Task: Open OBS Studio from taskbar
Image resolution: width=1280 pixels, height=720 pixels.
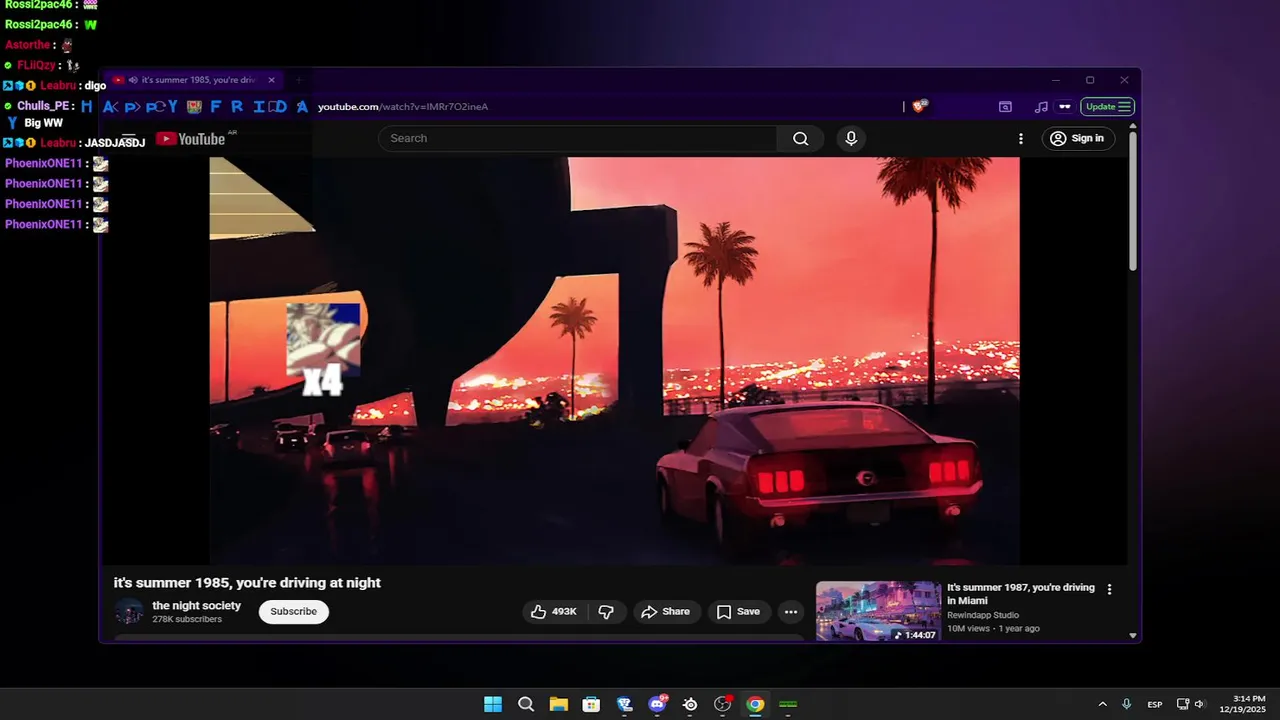Action: (x=723, y=704)
